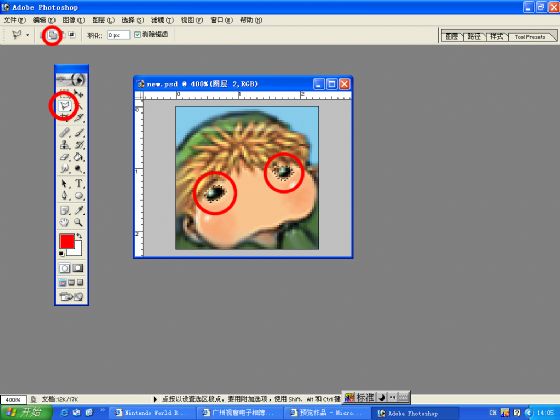Open the 窗口(W) Window menu
Viewport: 560px width, 420px height.
coord(221,20)
